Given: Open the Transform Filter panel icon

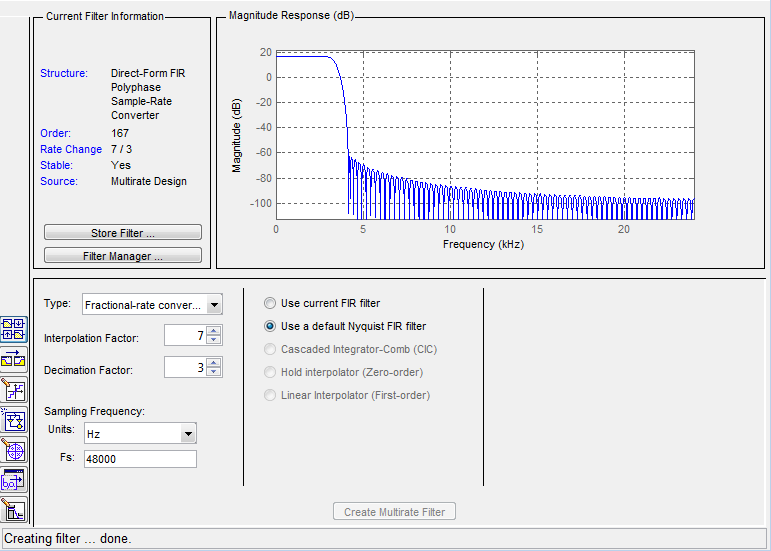Looking at the screenshot, I should (13, 360).
